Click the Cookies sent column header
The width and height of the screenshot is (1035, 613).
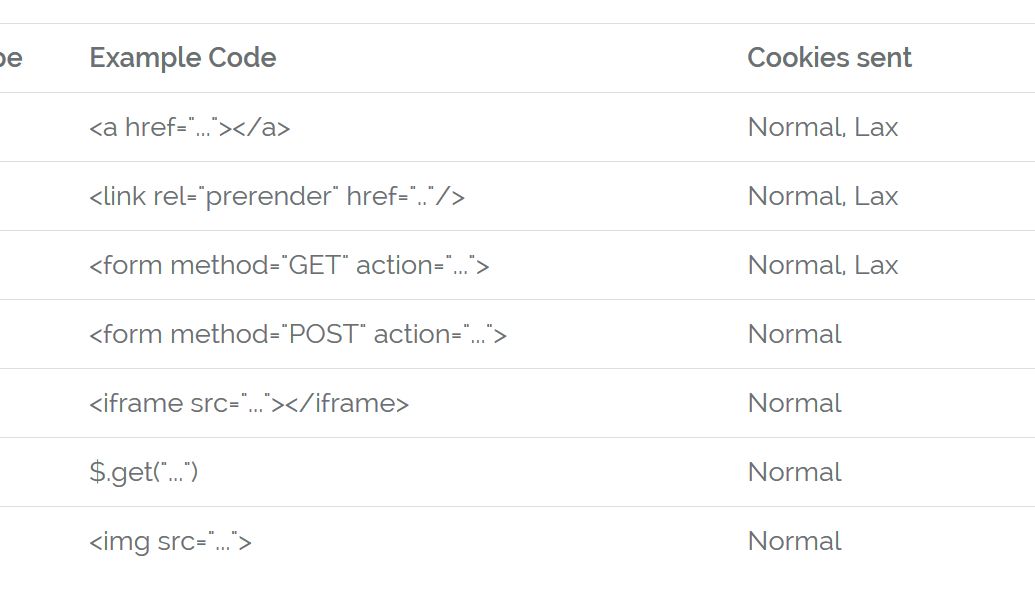point(829,58)
